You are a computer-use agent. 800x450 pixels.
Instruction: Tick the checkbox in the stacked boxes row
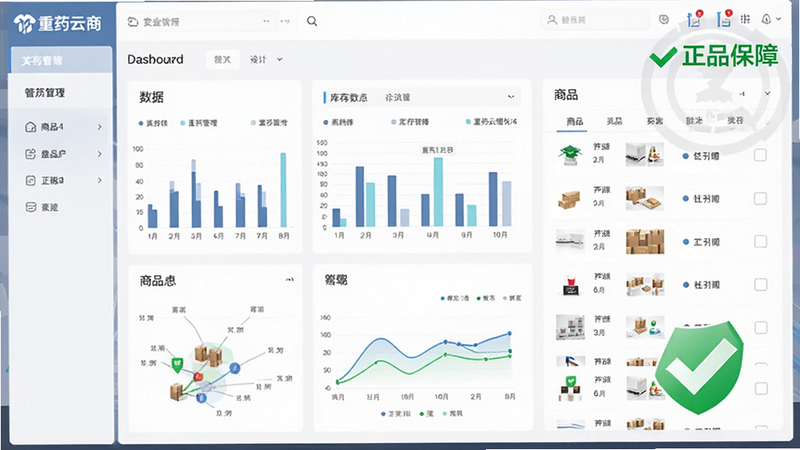click(760, 198)
